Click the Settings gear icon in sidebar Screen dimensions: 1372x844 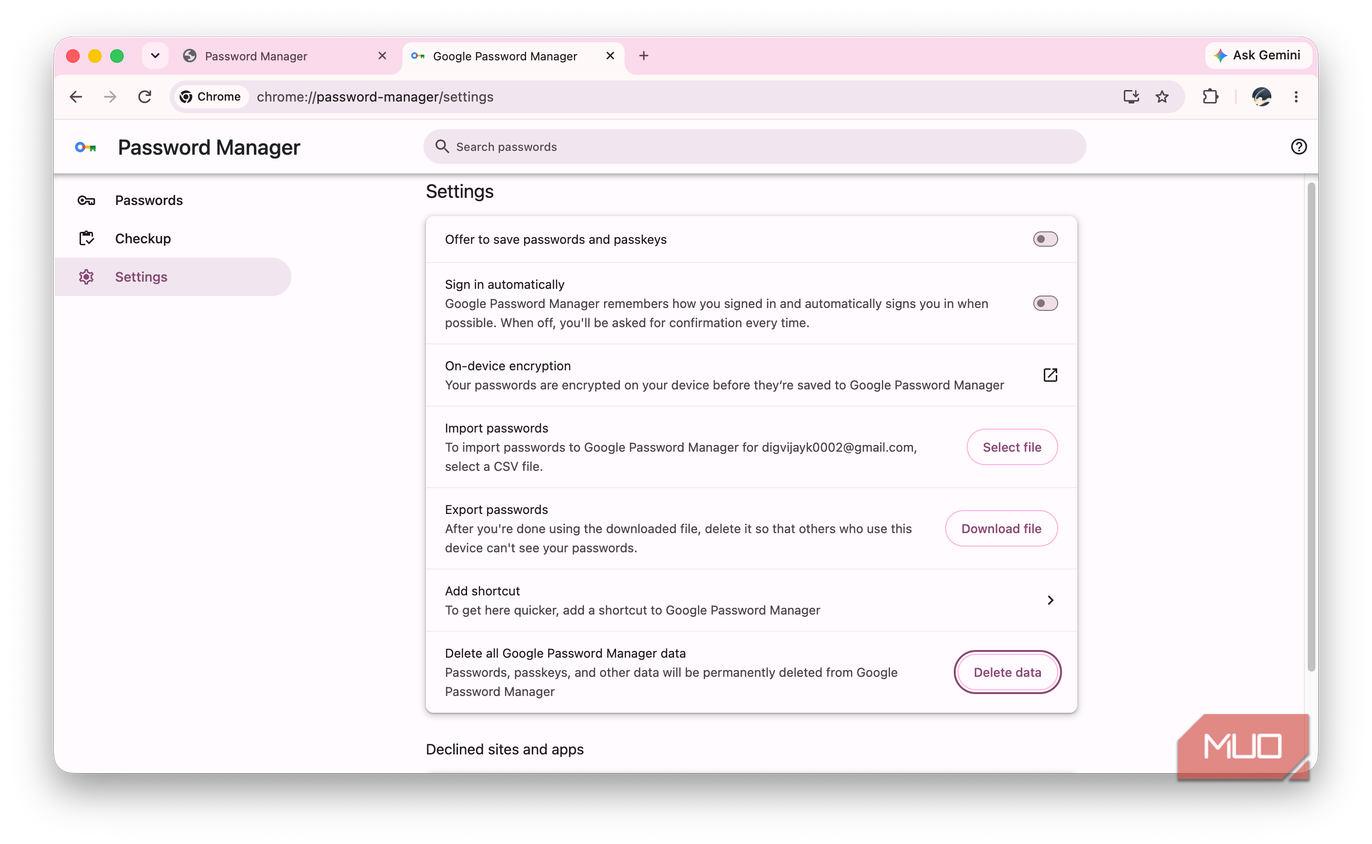click(x=86, y=277)
